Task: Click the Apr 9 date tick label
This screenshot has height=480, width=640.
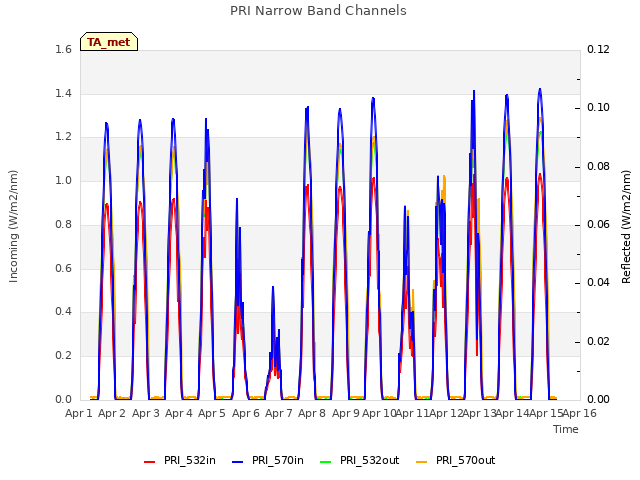Action: (346, 413)
